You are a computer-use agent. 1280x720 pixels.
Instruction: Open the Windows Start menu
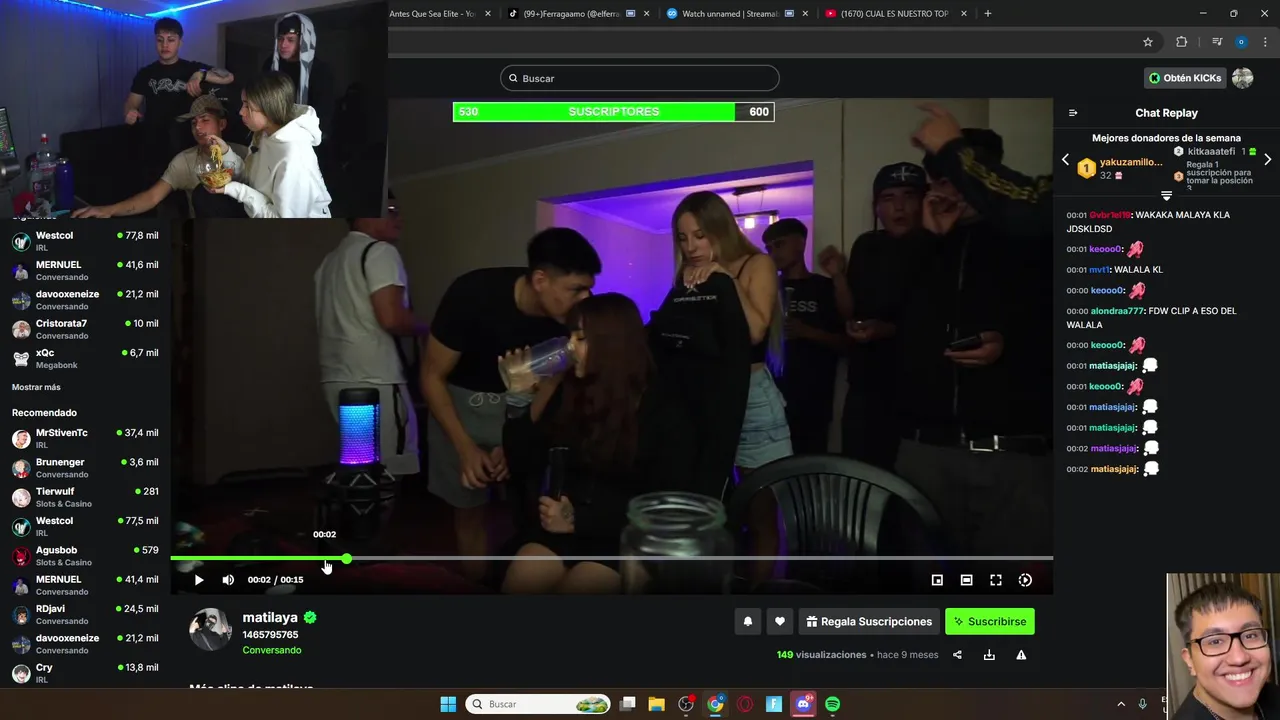pyautogui.click(x=448, y=704)
